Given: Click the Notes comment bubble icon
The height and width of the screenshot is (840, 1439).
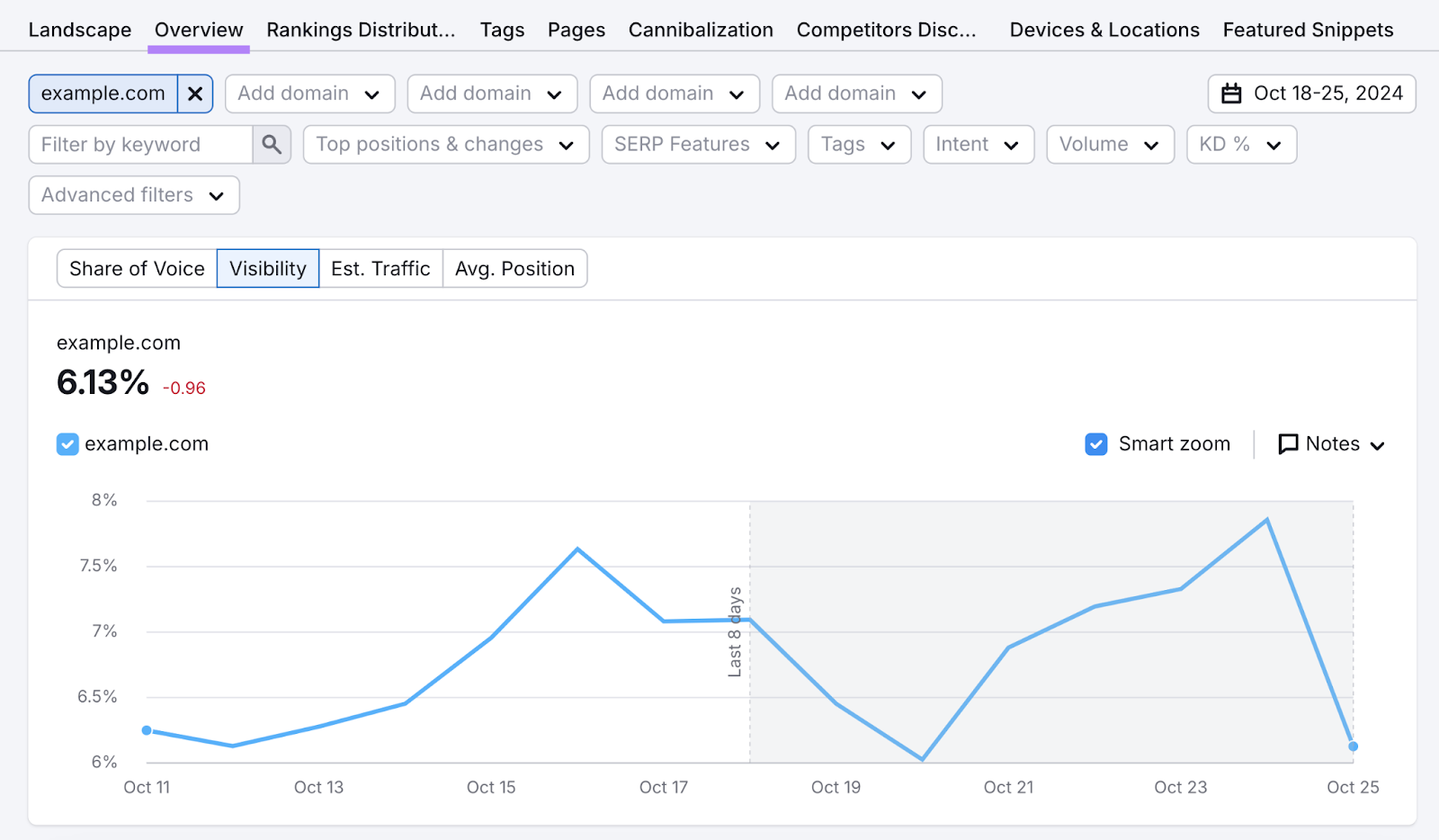Looking at the screenshot, I should click(x=1290, y=443).
